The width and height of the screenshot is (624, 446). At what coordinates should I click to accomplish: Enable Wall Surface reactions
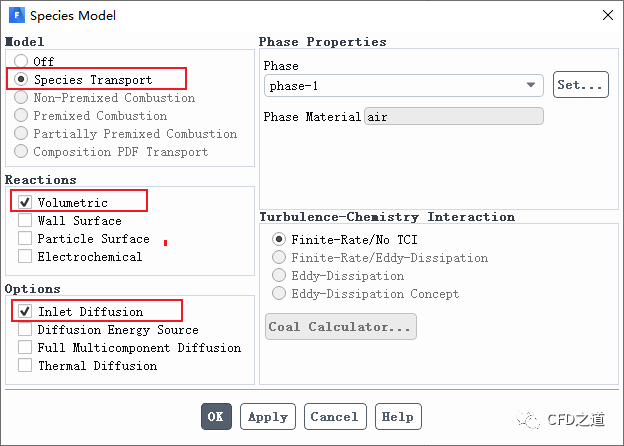click(25, 221)
